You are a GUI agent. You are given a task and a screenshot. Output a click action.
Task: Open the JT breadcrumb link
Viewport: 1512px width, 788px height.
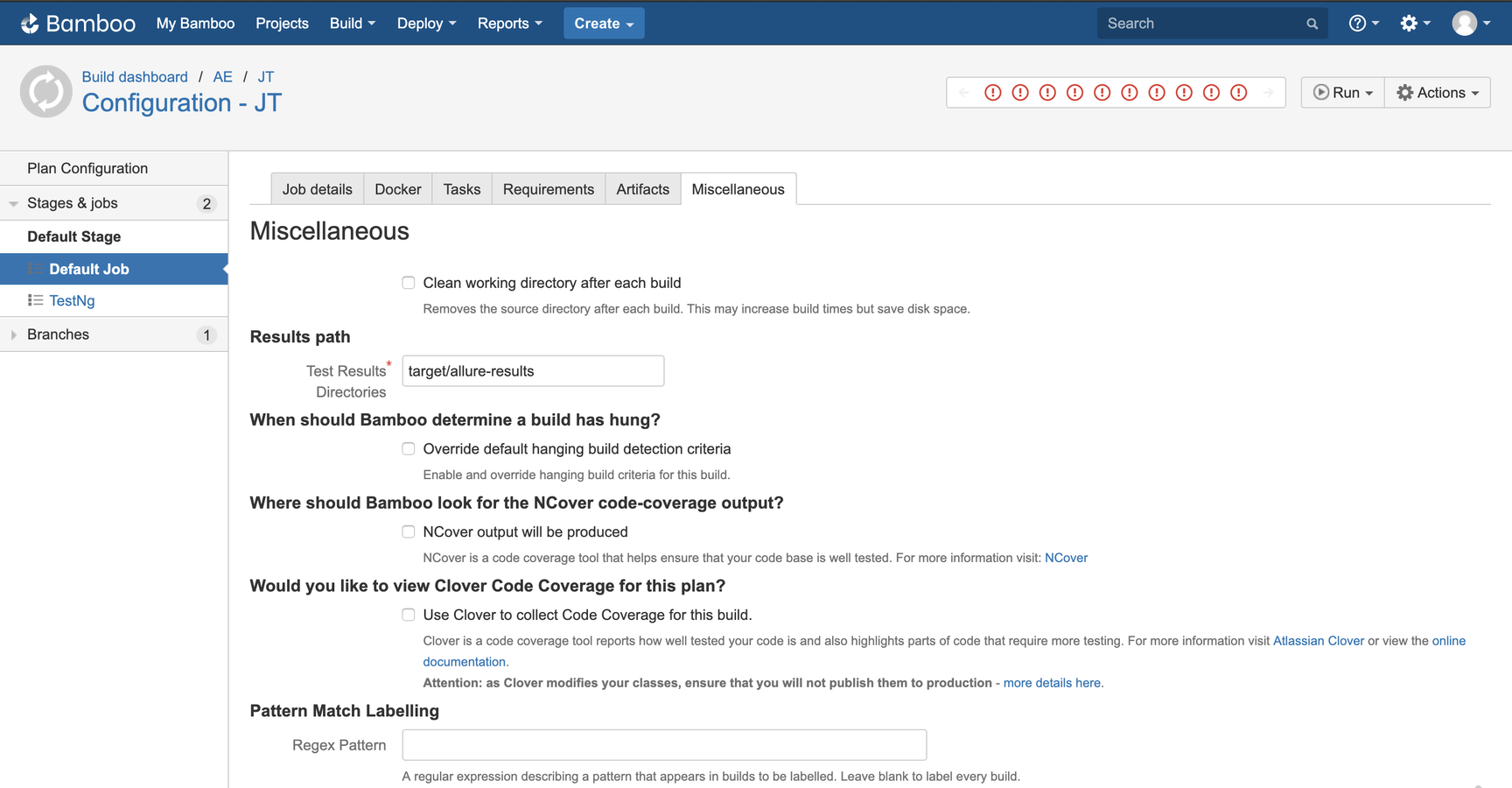(266, 77)
